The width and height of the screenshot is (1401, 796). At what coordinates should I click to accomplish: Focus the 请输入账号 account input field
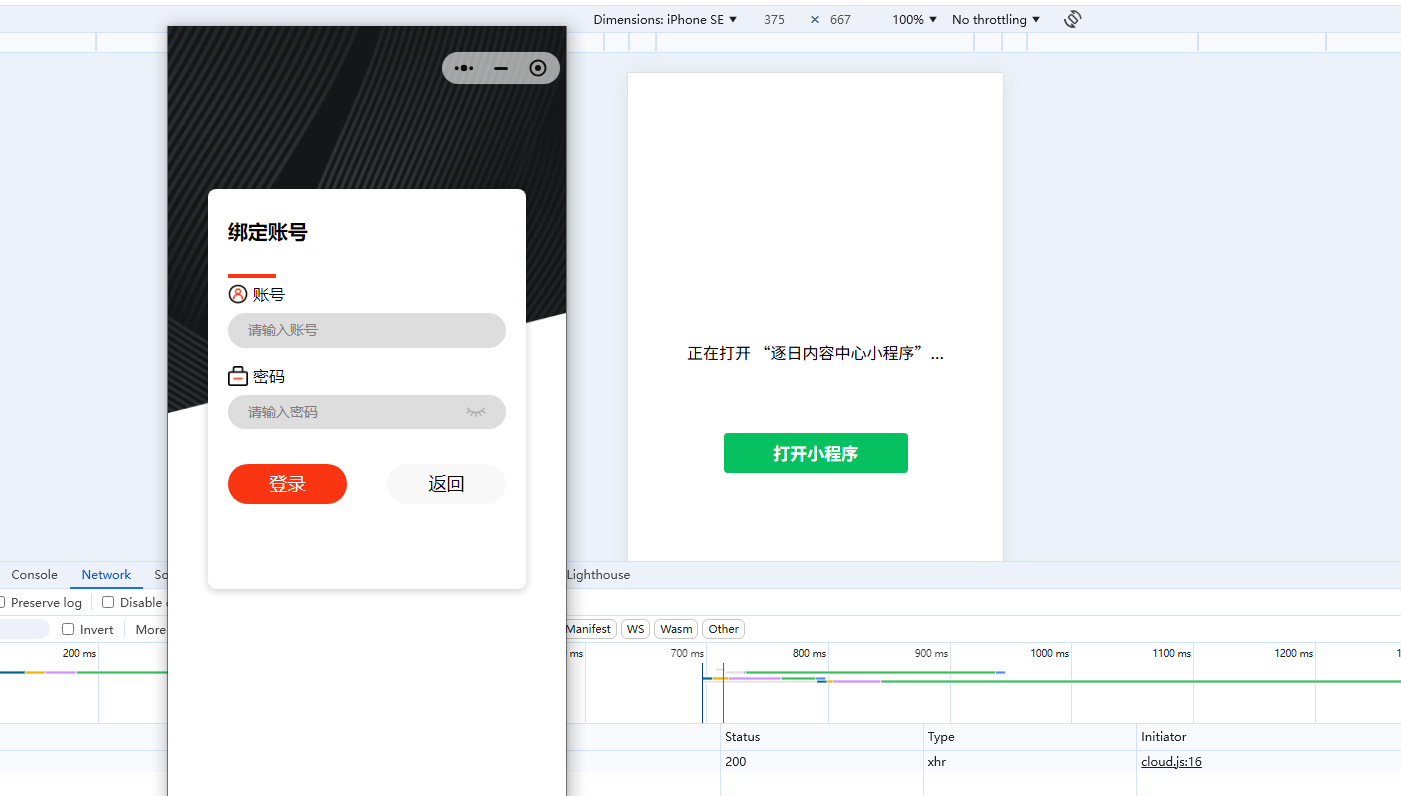pyautogui.click(x=367, y=330)
